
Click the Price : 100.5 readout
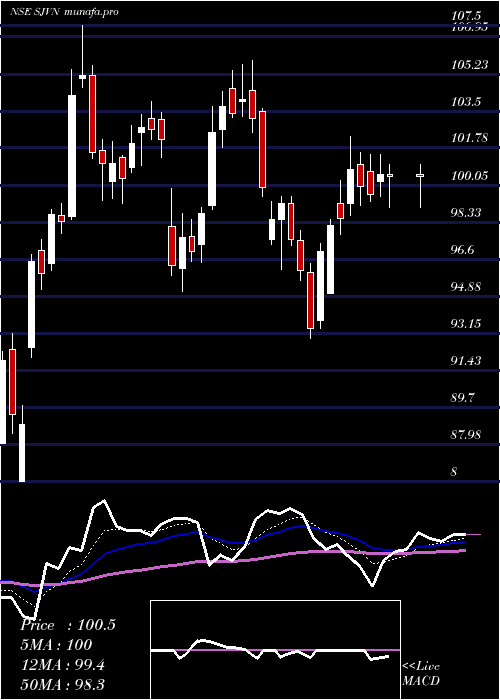coord(68,625)
